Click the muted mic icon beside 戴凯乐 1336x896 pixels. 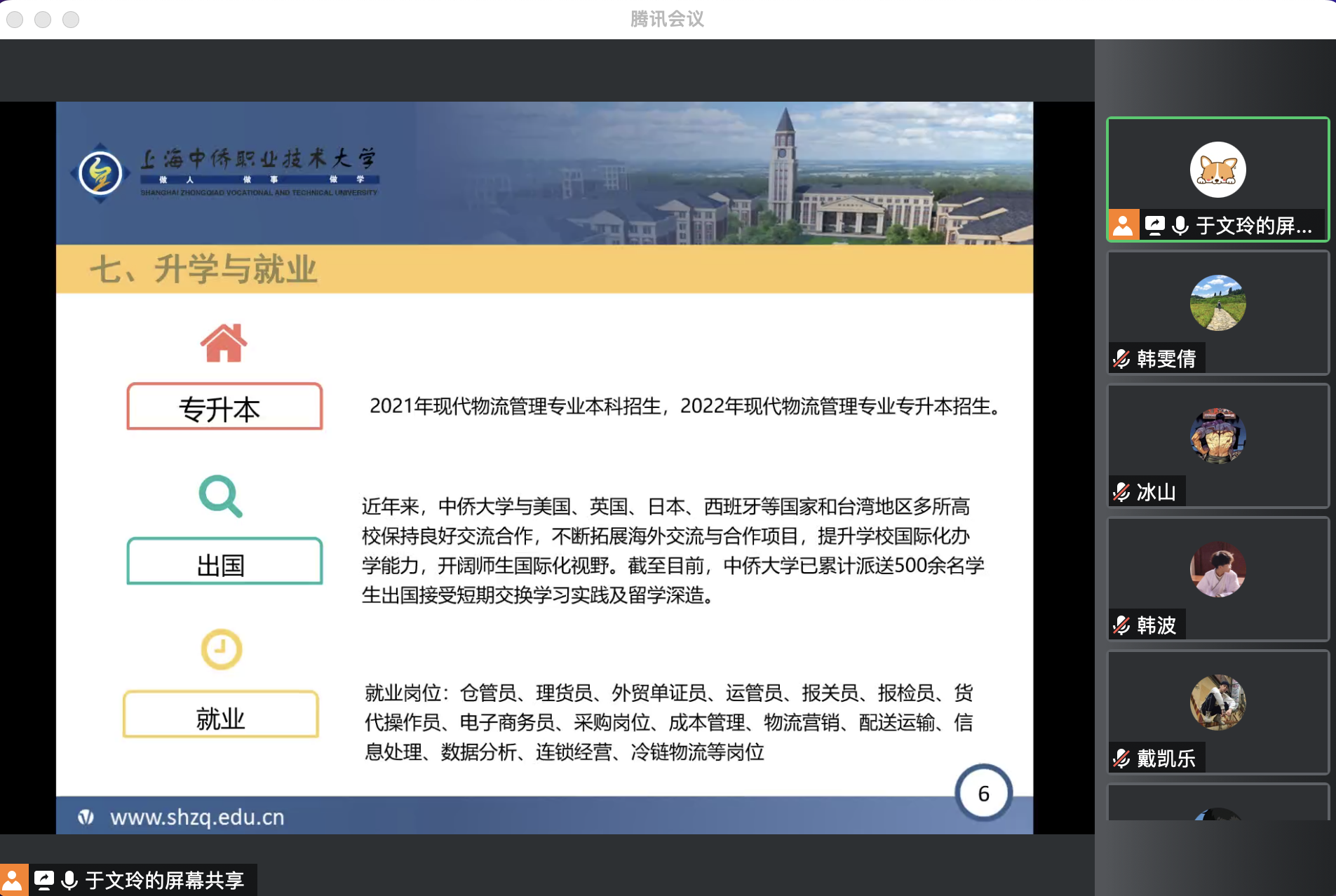[1121, 758]
